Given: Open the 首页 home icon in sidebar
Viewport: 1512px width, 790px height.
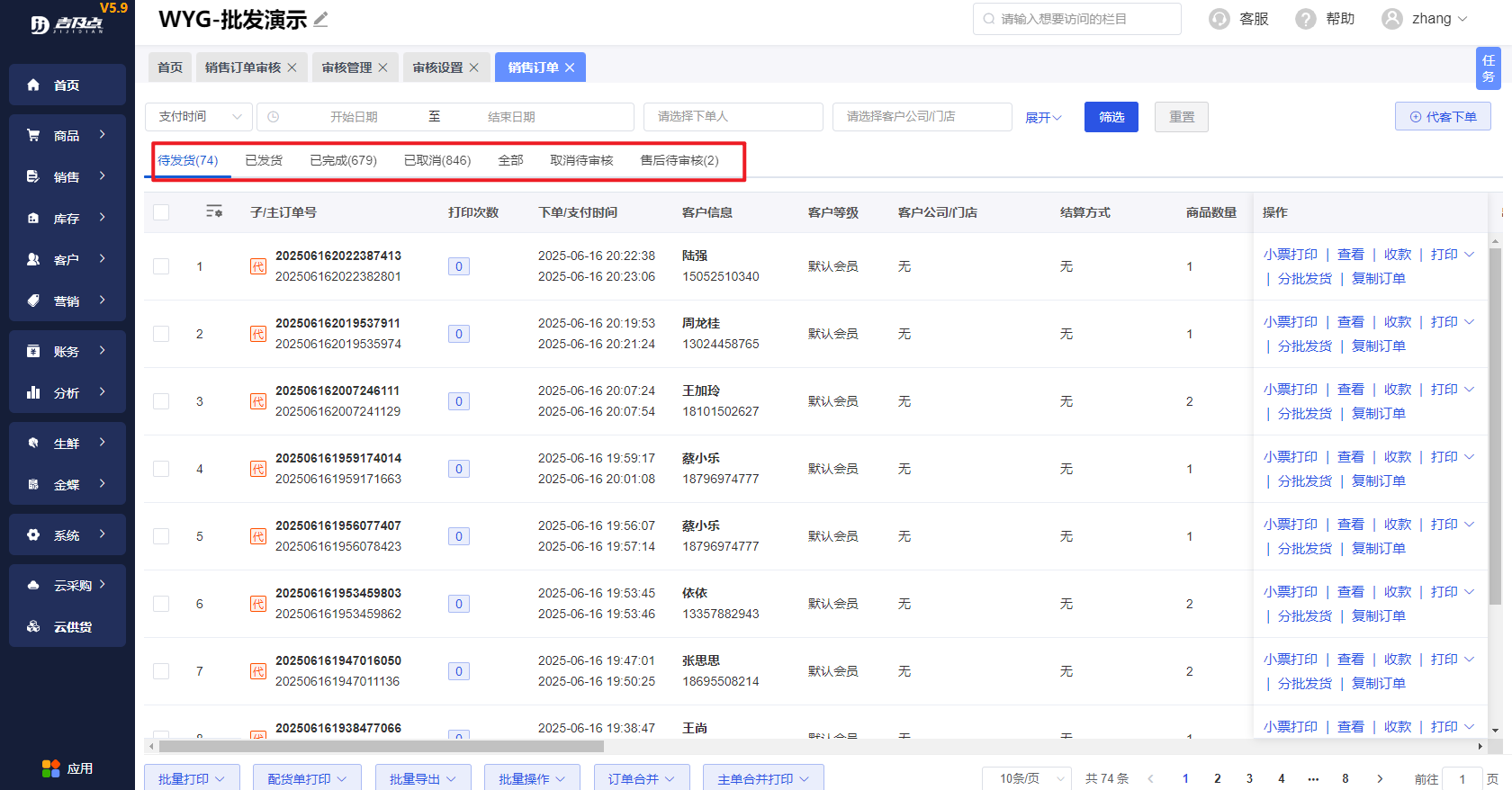Looking at the screenshot, I should coord(33,85).
